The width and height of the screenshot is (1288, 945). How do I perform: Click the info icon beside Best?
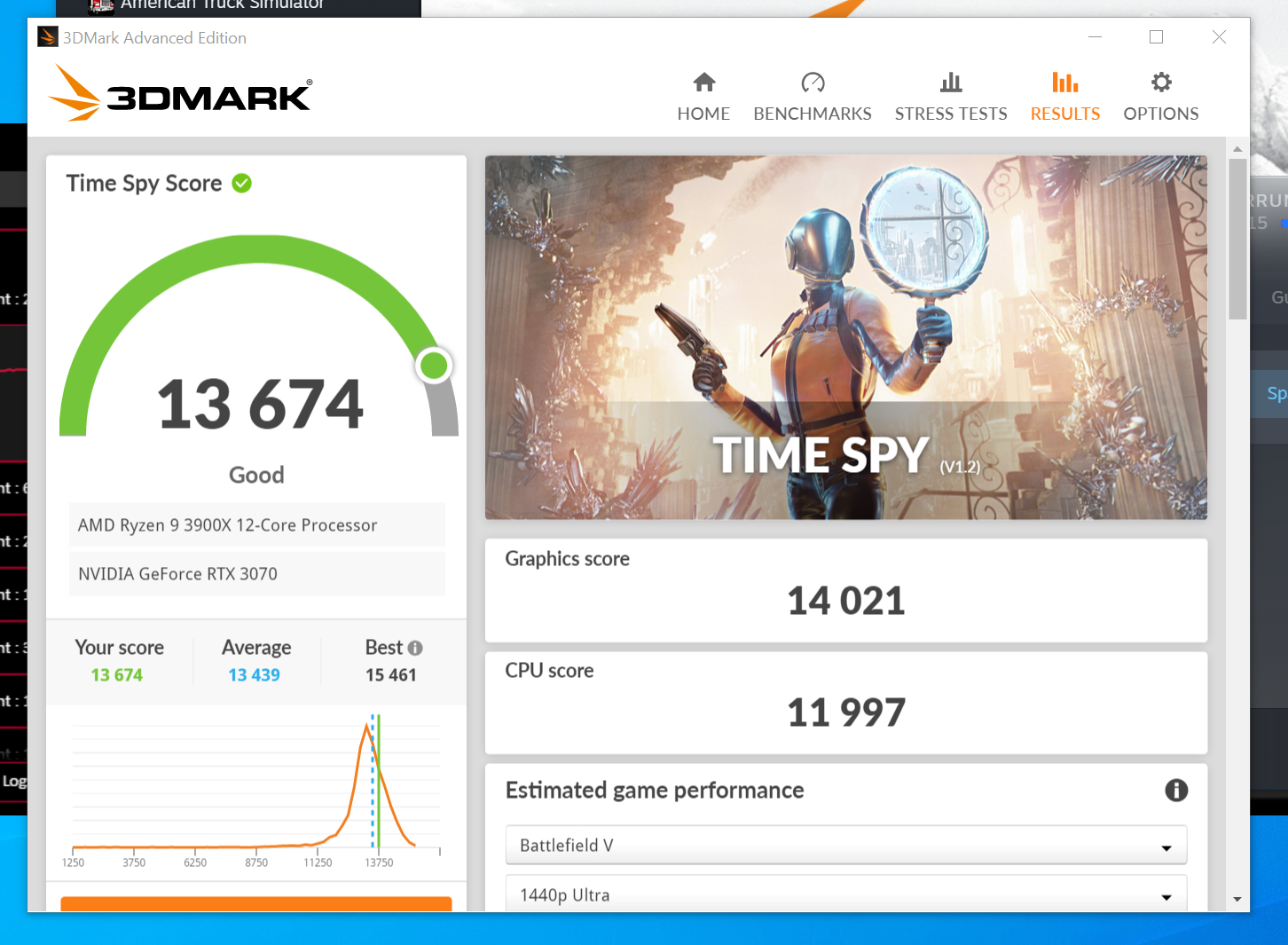pyautogui.click(x=415, y=648)
